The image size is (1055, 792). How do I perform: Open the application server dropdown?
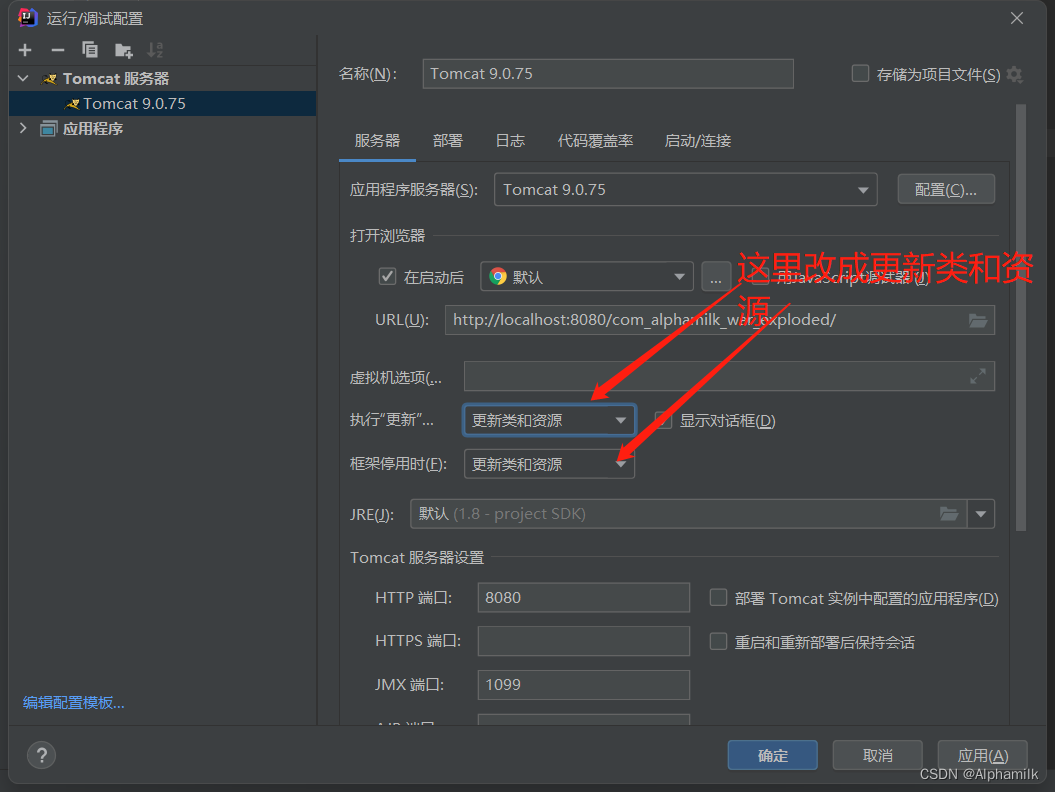tap(685, 190)
